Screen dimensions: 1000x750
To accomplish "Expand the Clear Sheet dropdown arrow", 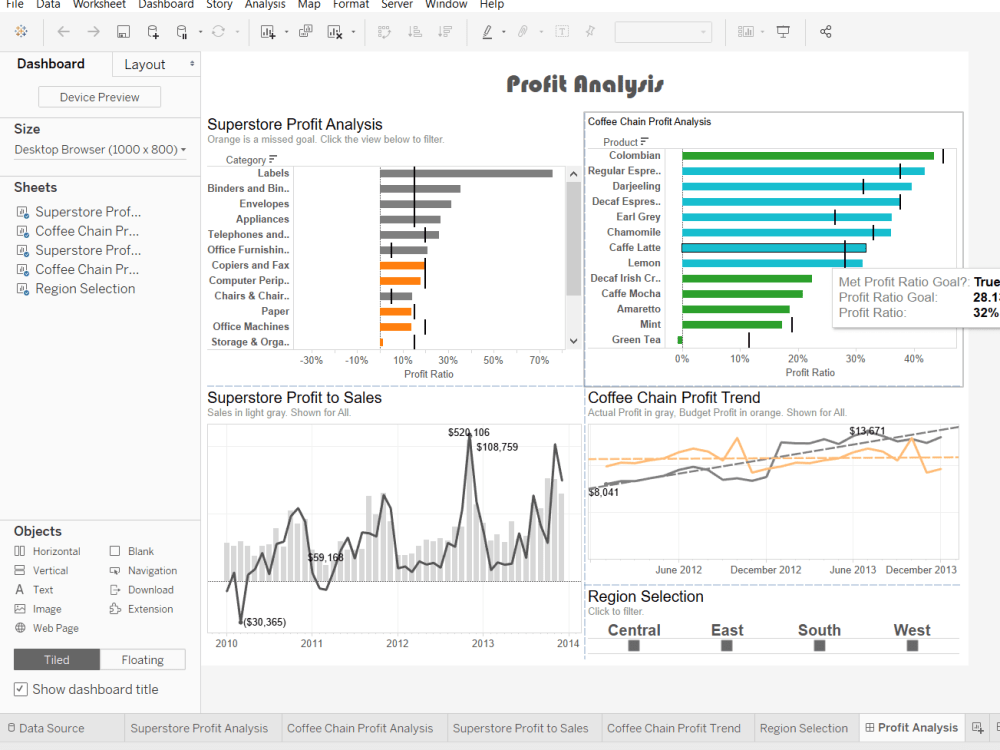I will (x=353, y=31).
